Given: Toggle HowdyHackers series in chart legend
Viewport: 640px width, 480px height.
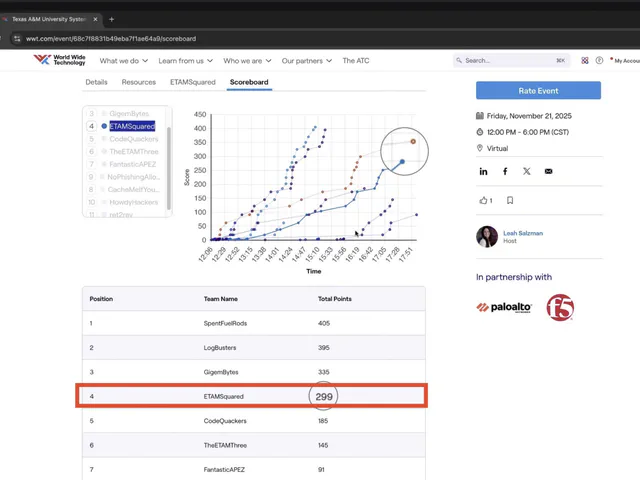Looking at the screenshot, I should click(x=133, y=202).
